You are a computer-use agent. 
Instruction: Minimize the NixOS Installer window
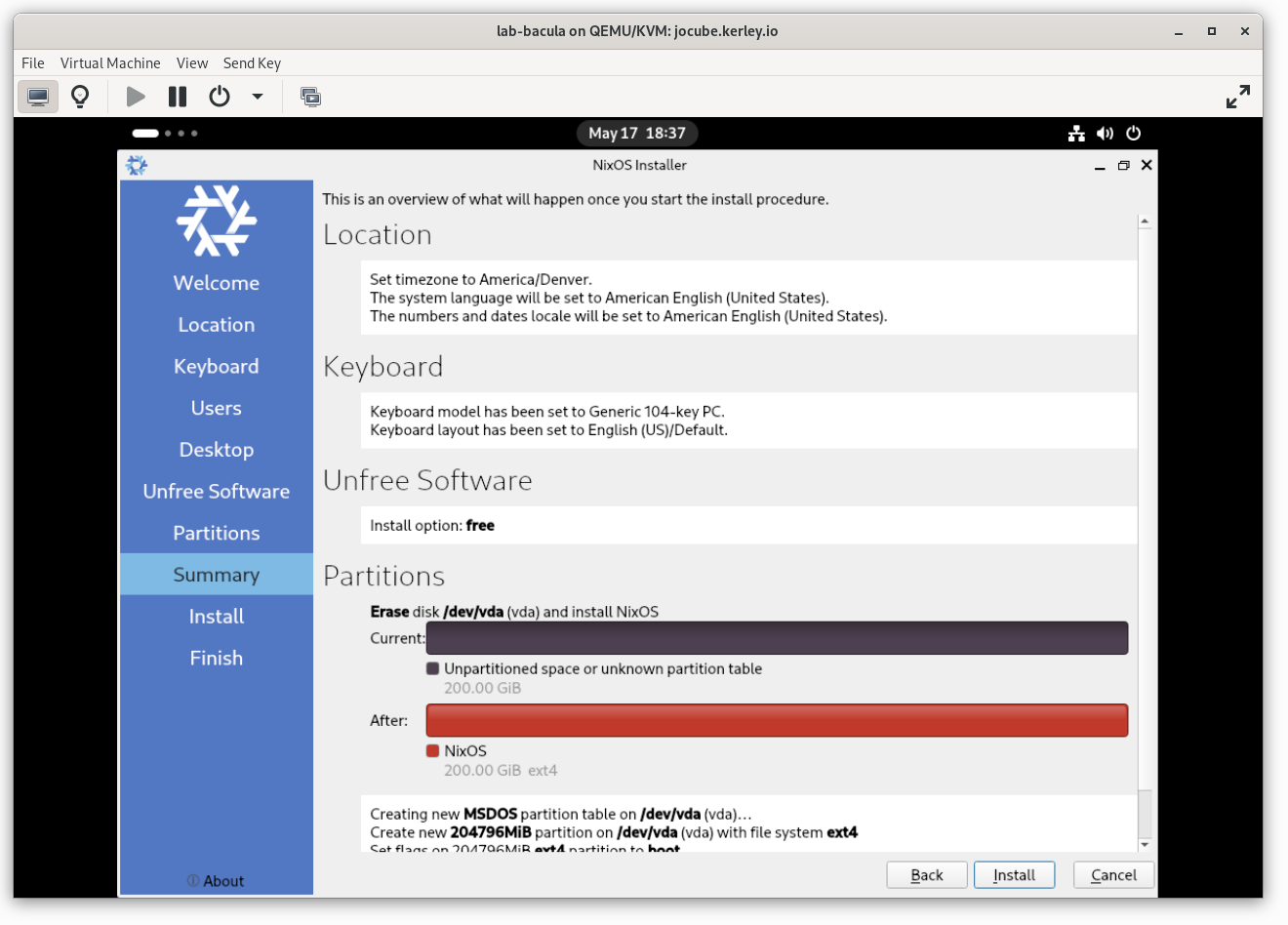[1100, 166]
